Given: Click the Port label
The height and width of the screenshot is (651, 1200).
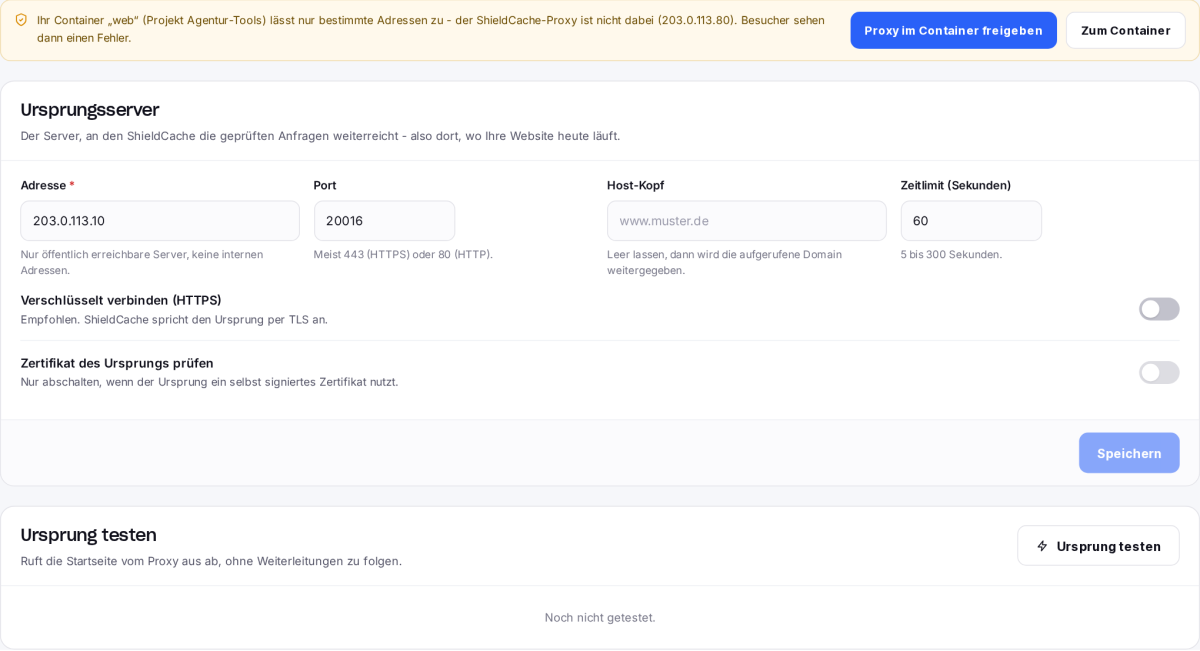Looking at the screenshot, I should pos(325,185).
